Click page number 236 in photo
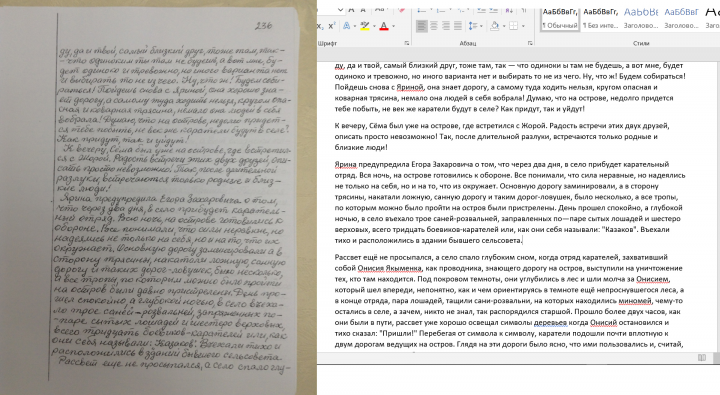Image resolution: width=720 pixels, height=395 pixels. pos(264,26)
